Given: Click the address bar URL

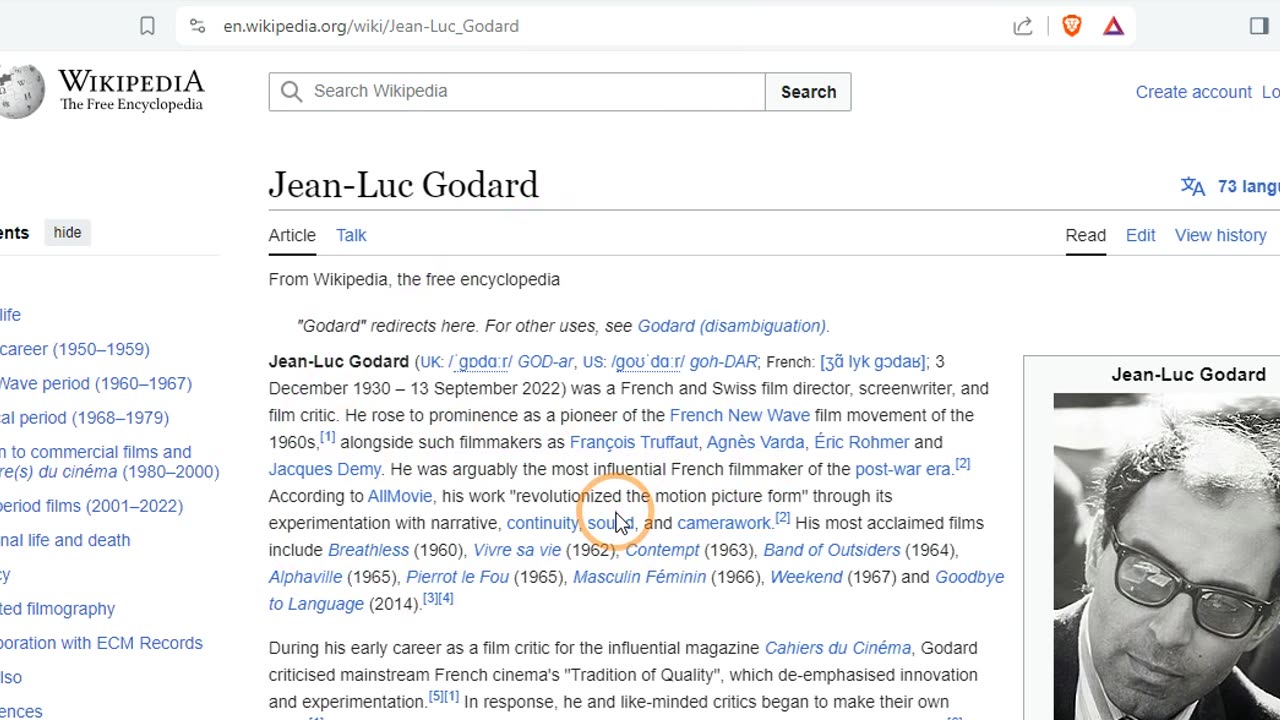Looking at the screenshot, I should click(371, 26).
